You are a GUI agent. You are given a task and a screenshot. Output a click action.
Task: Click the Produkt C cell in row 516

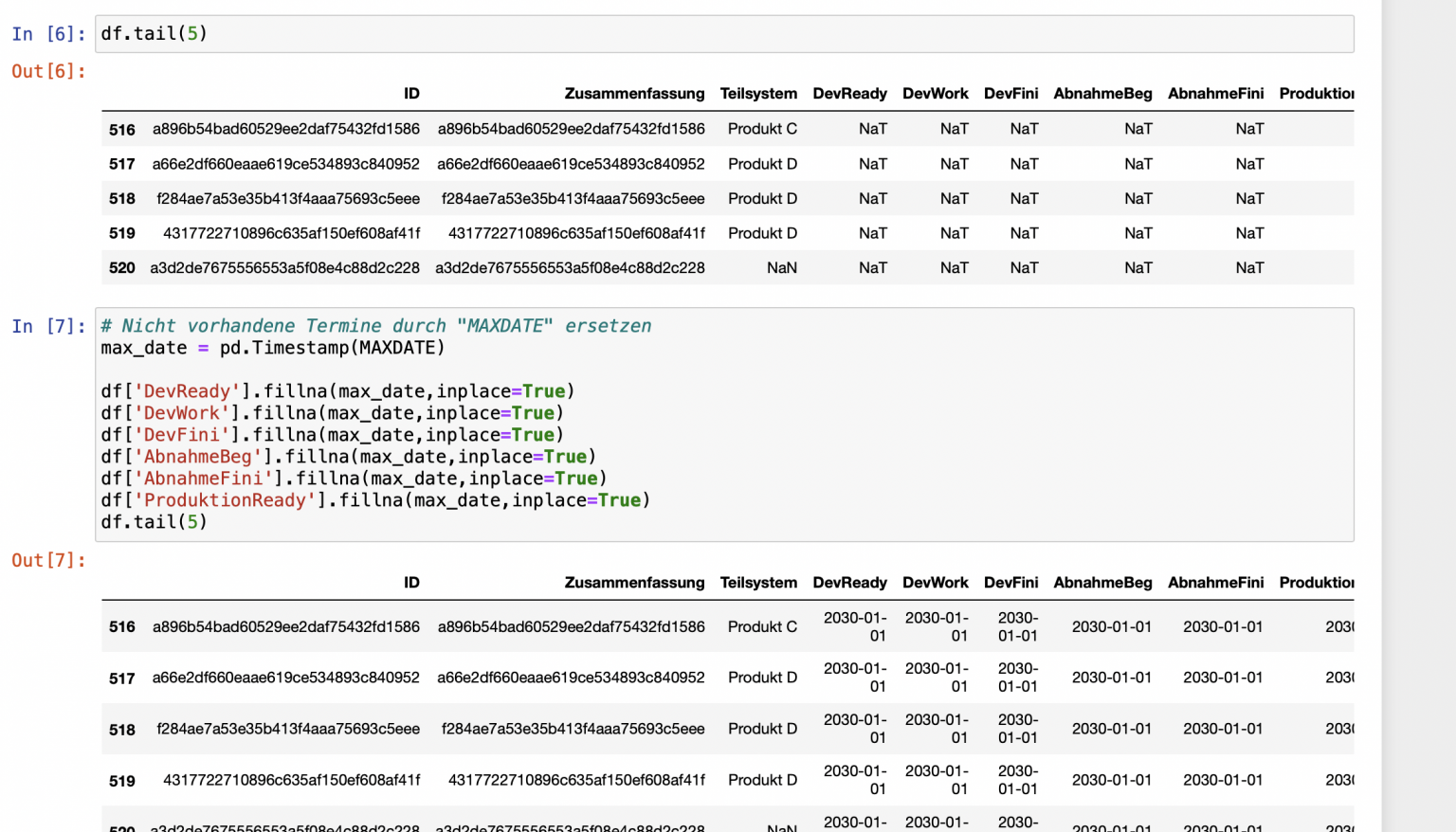[x=763, y=128]
